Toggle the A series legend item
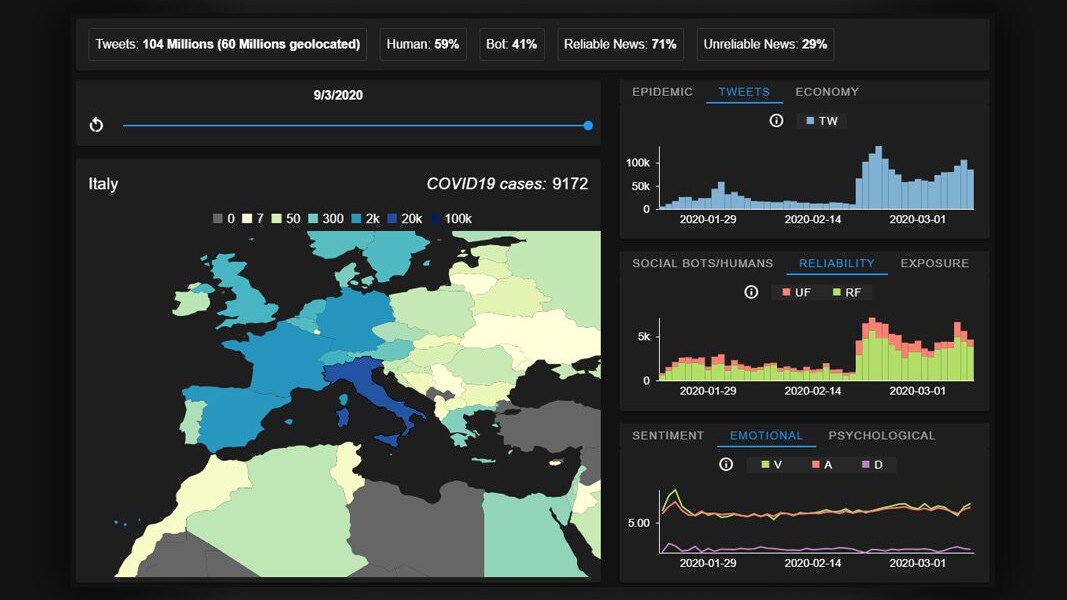The image size is (1067, 600). (821, 464)
